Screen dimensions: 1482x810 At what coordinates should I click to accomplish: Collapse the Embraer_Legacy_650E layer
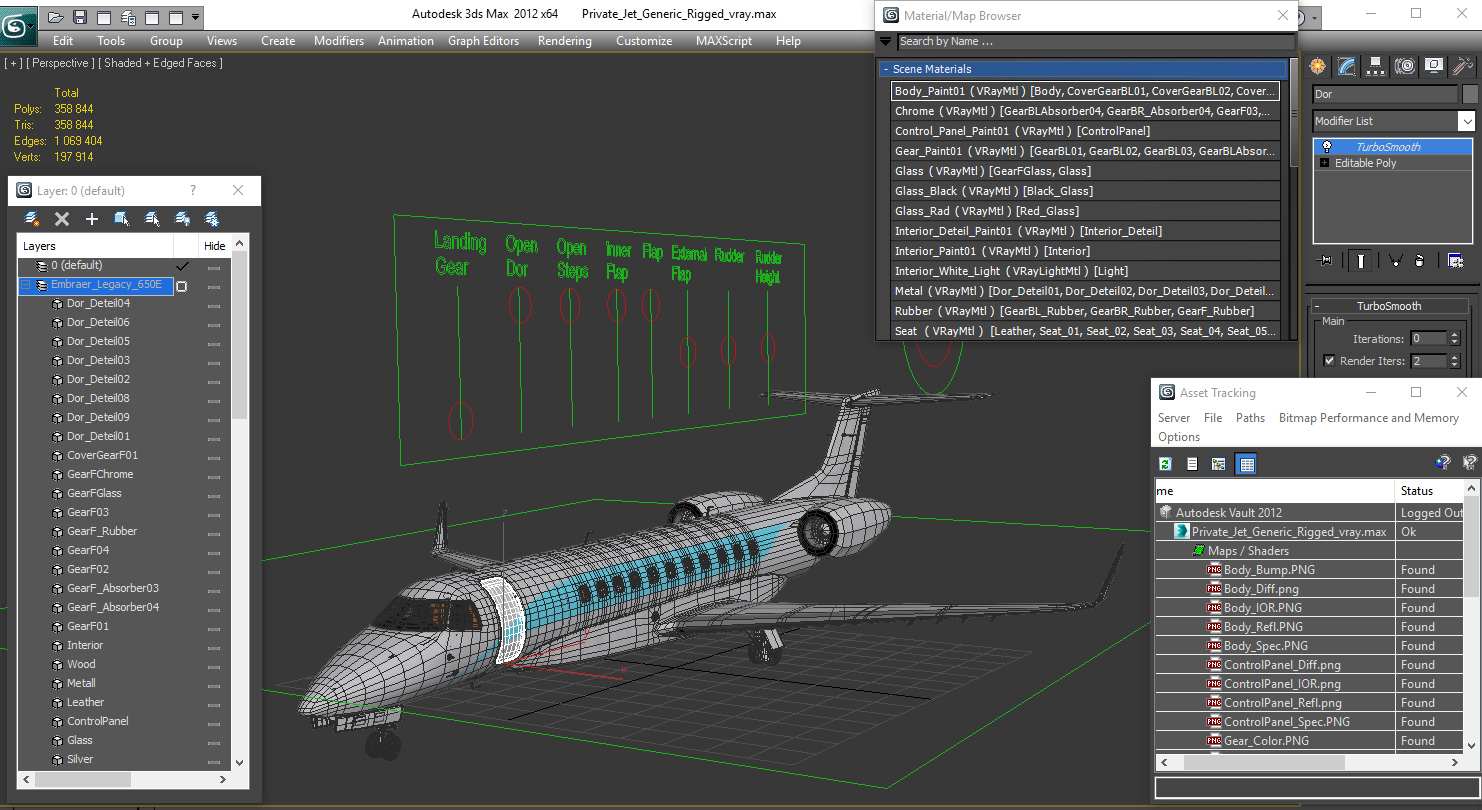tap(26, 285)
